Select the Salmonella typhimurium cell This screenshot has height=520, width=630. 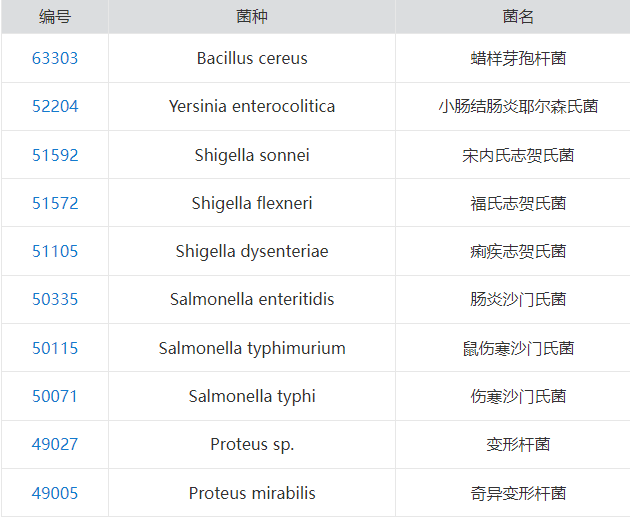pos(252,348)
